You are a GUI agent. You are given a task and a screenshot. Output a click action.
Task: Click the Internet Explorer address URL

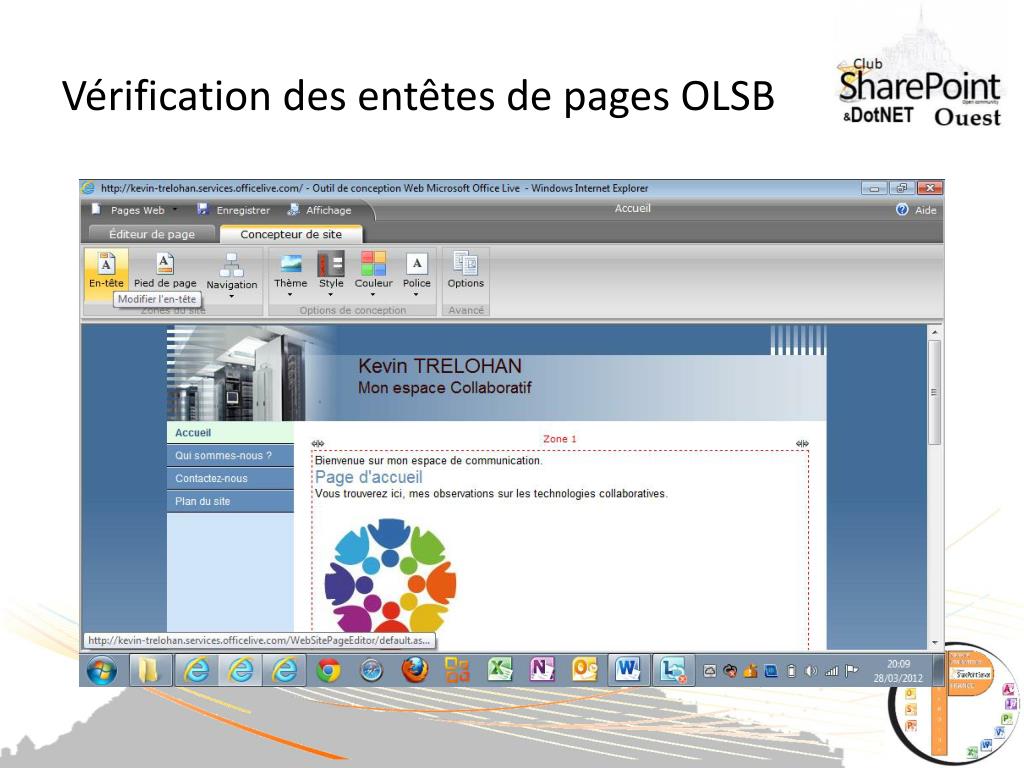[x=201, y=188]
